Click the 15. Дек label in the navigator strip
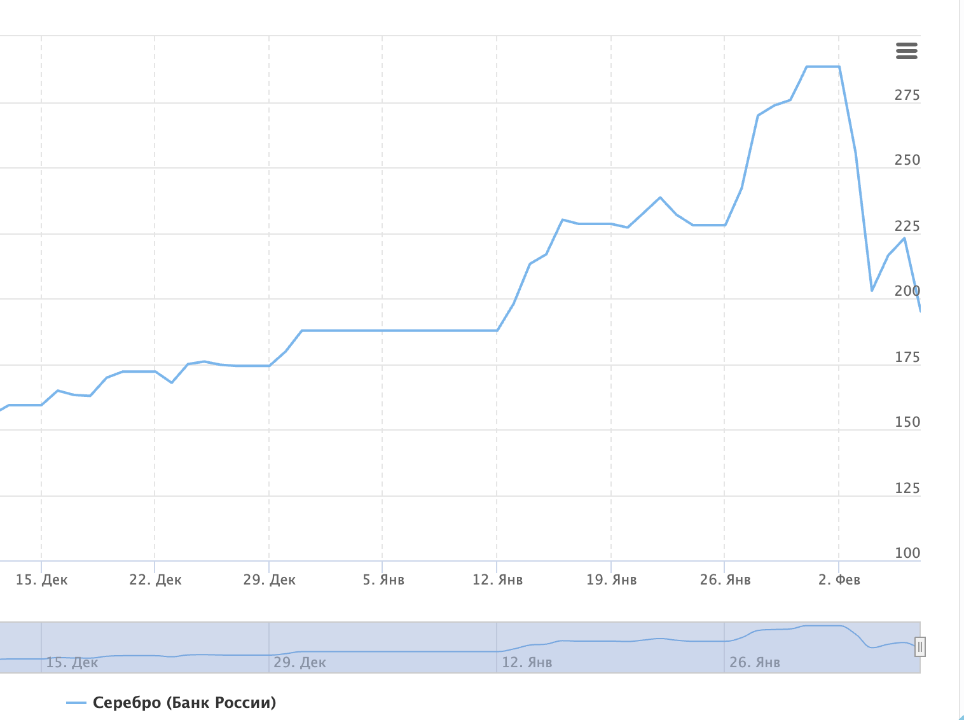The width and height of the screenshot is (964, 720). click(71, 662)
